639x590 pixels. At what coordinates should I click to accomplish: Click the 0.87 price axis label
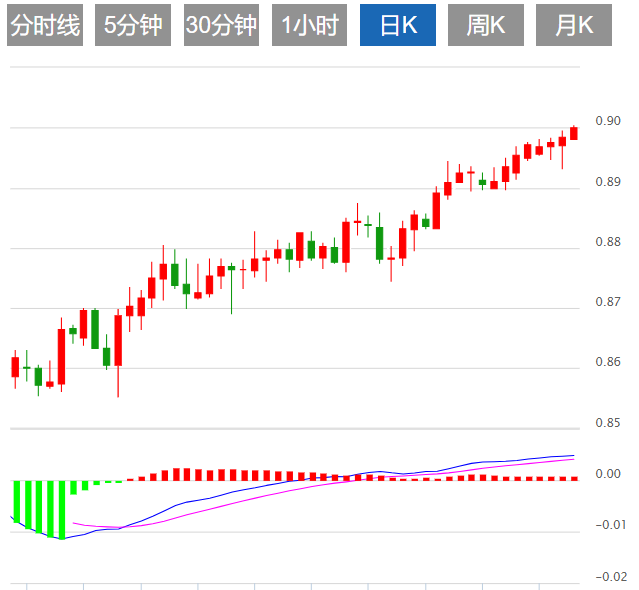pyautogui.click(x=607, y=302)
